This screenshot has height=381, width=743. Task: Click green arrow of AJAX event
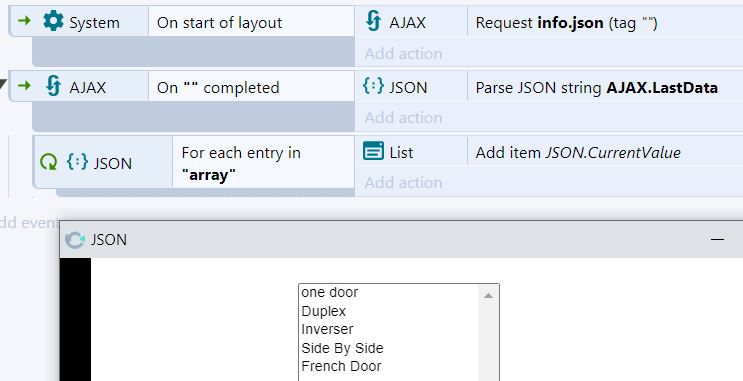(24, 85)
